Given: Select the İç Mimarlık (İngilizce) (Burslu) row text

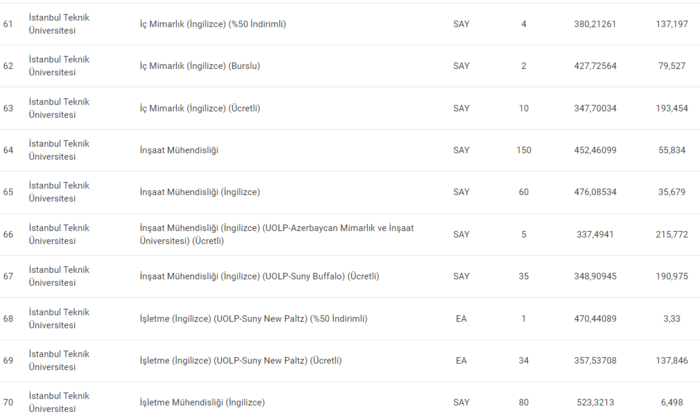Looking at the screenshot, I should (195, 66).
